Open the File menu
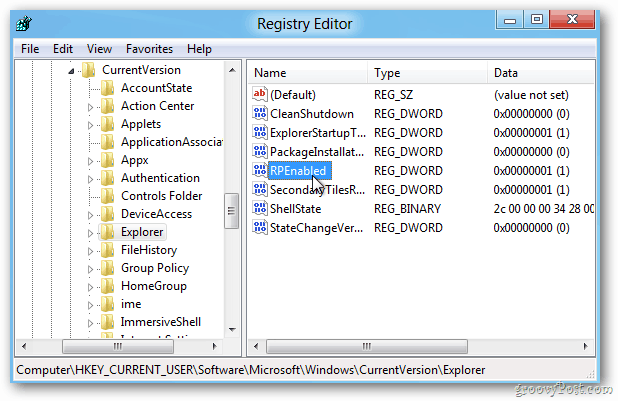 [x=30, y=49]
